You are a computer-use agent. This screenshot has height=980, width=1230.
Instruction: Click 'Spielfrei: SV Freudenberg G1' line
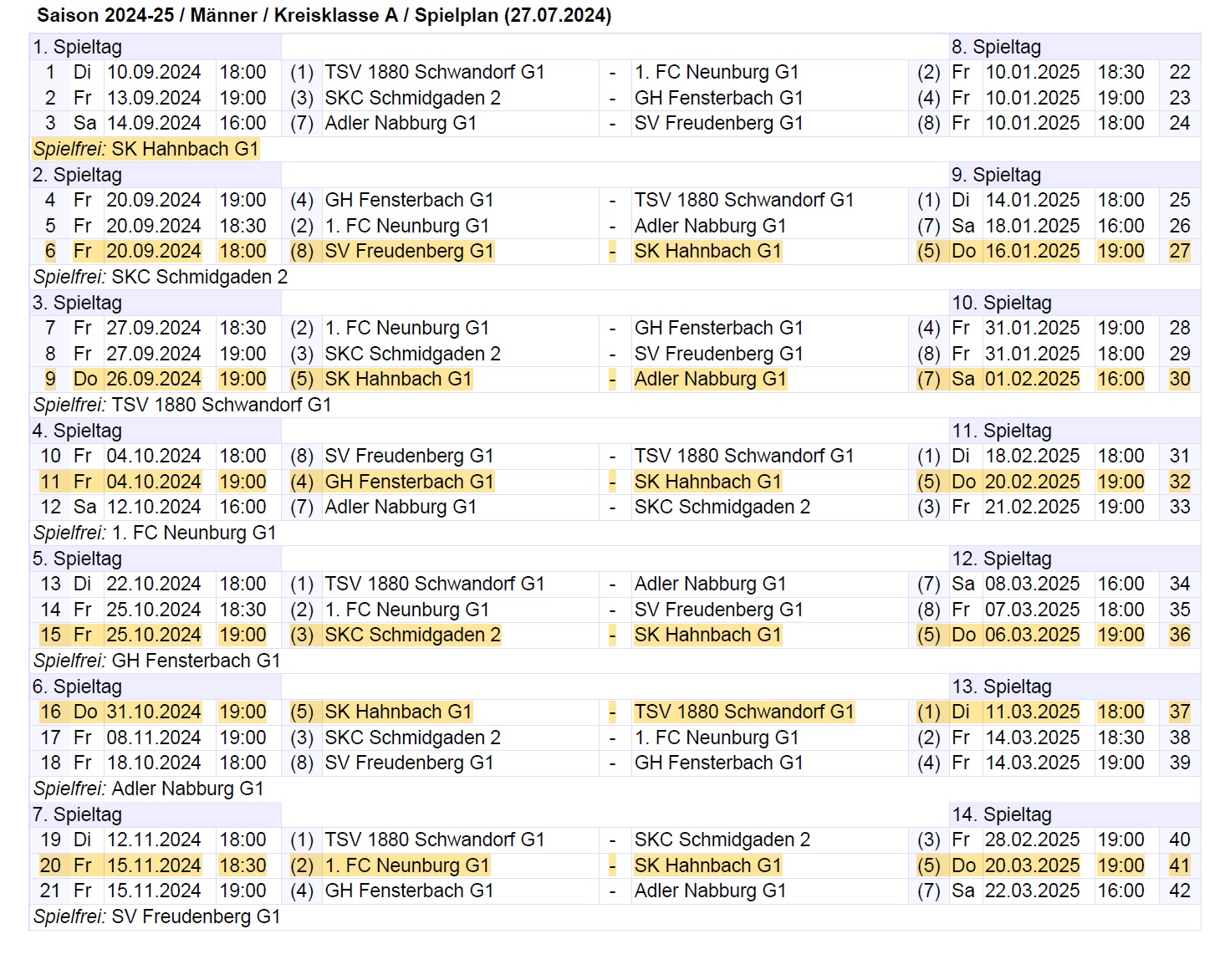click(x=157, y=916)
